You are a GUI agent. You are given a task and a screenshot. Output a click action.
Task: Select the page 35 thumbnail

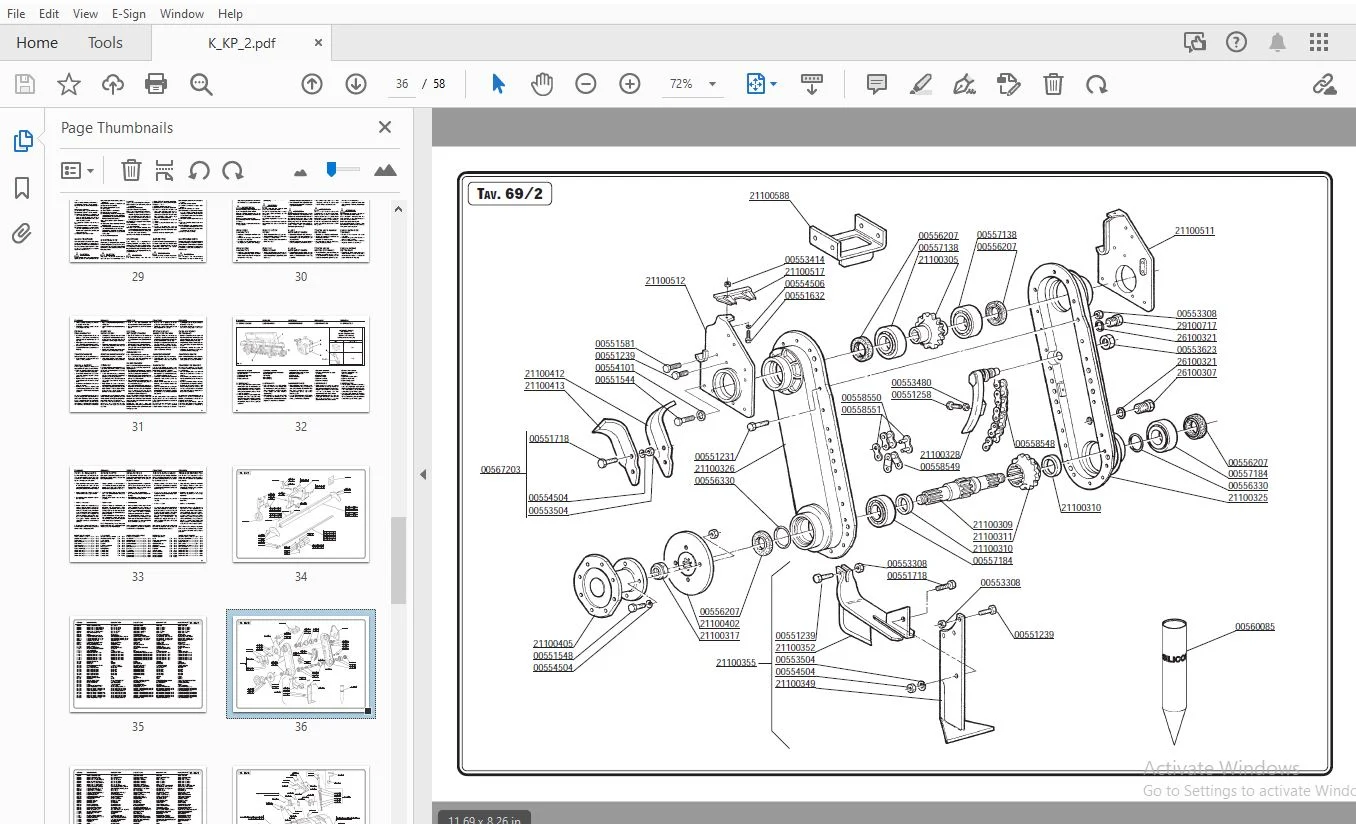click(138, 665)
